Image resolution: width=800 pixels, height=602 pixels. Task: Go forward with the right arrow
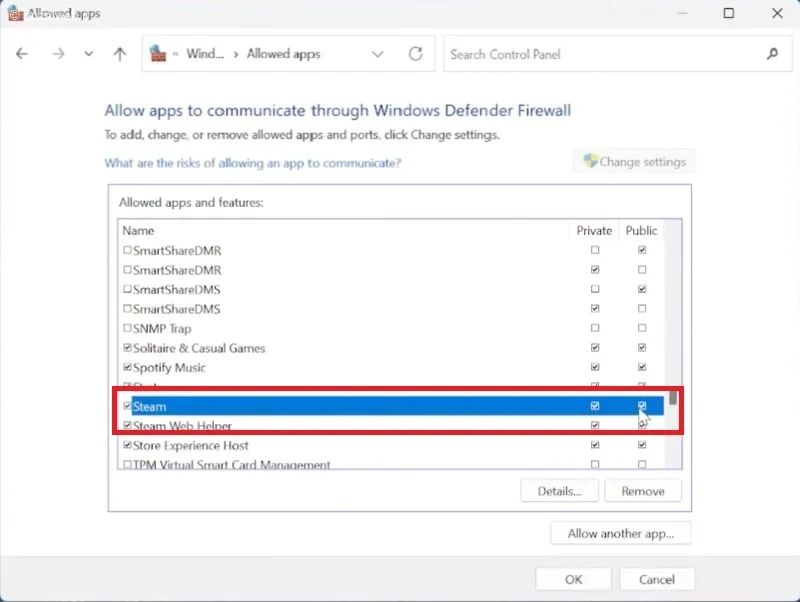tap(58, 54)
